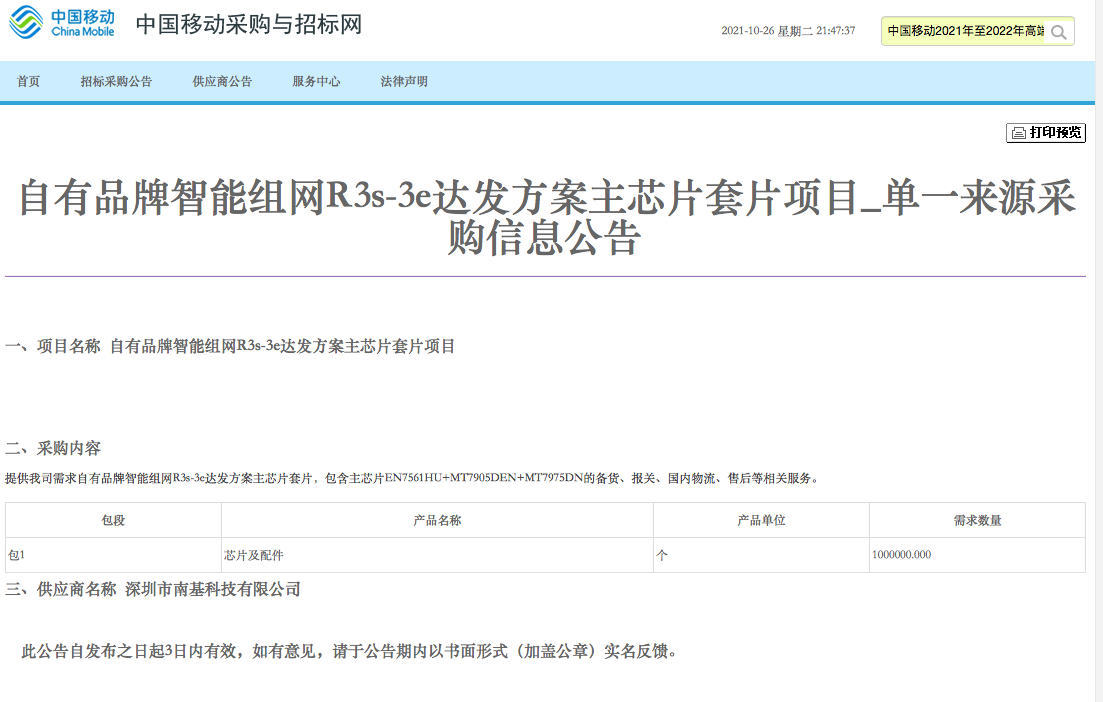This screenshot has height=702, width=1103.
Task: Open the 法律声明 page
Action: click(404, 82)
